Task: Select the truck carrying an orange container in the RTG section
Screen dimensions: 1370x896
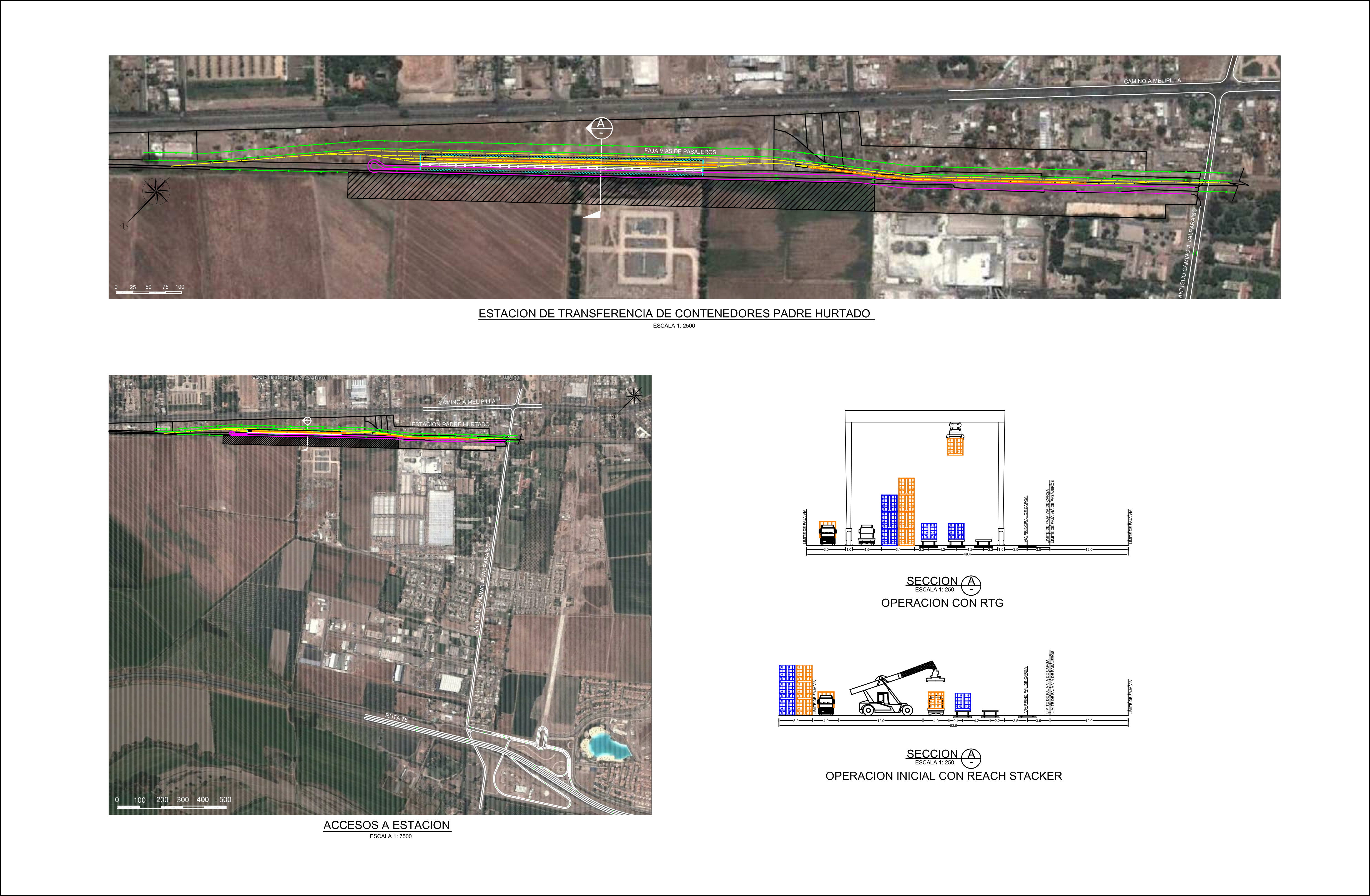Action: pyautogui.click(x=827, y=533)
